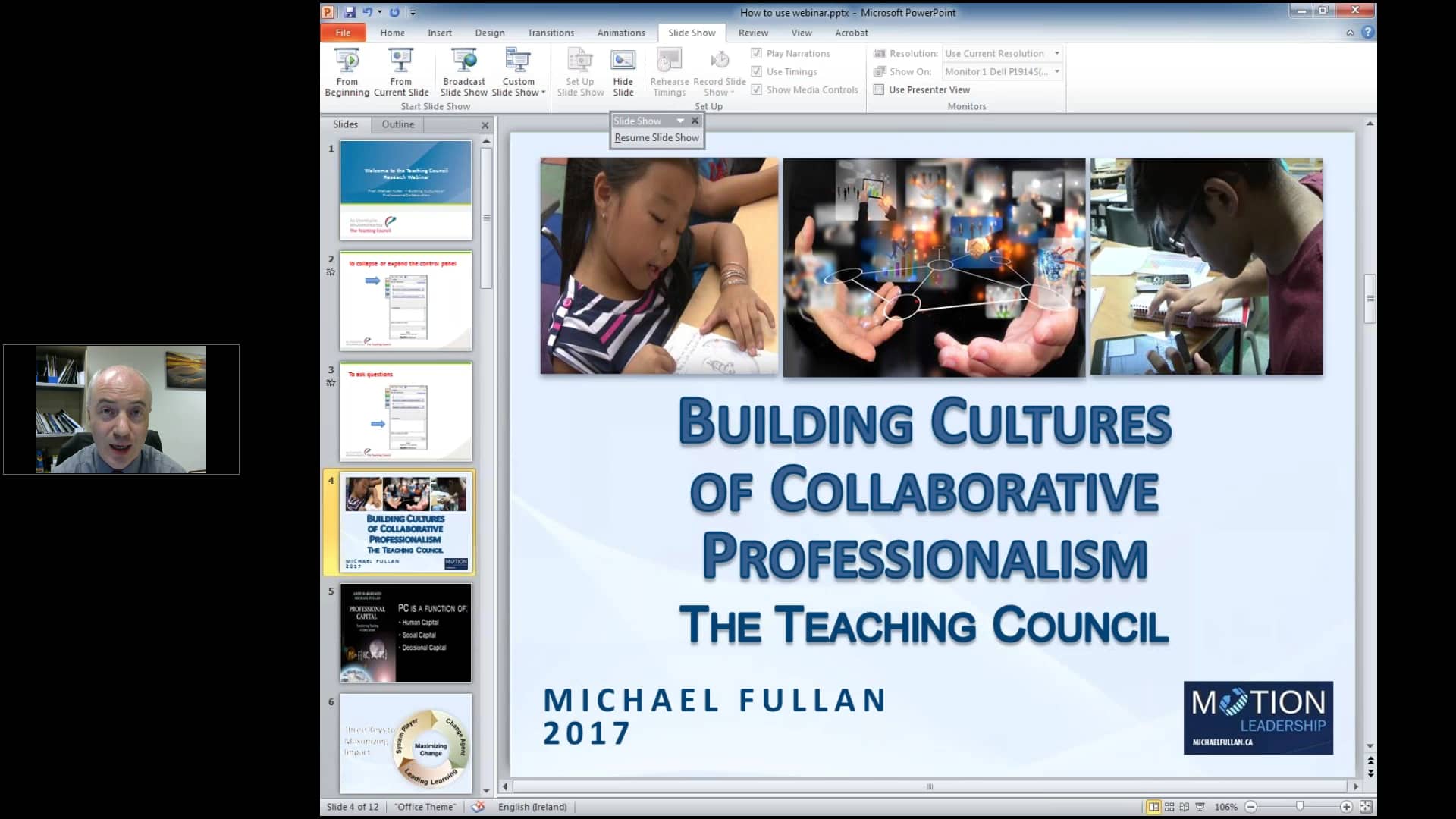Start presenting From Current Slide
Viewport: 1456px width, 819px height.
pos(400,72)
